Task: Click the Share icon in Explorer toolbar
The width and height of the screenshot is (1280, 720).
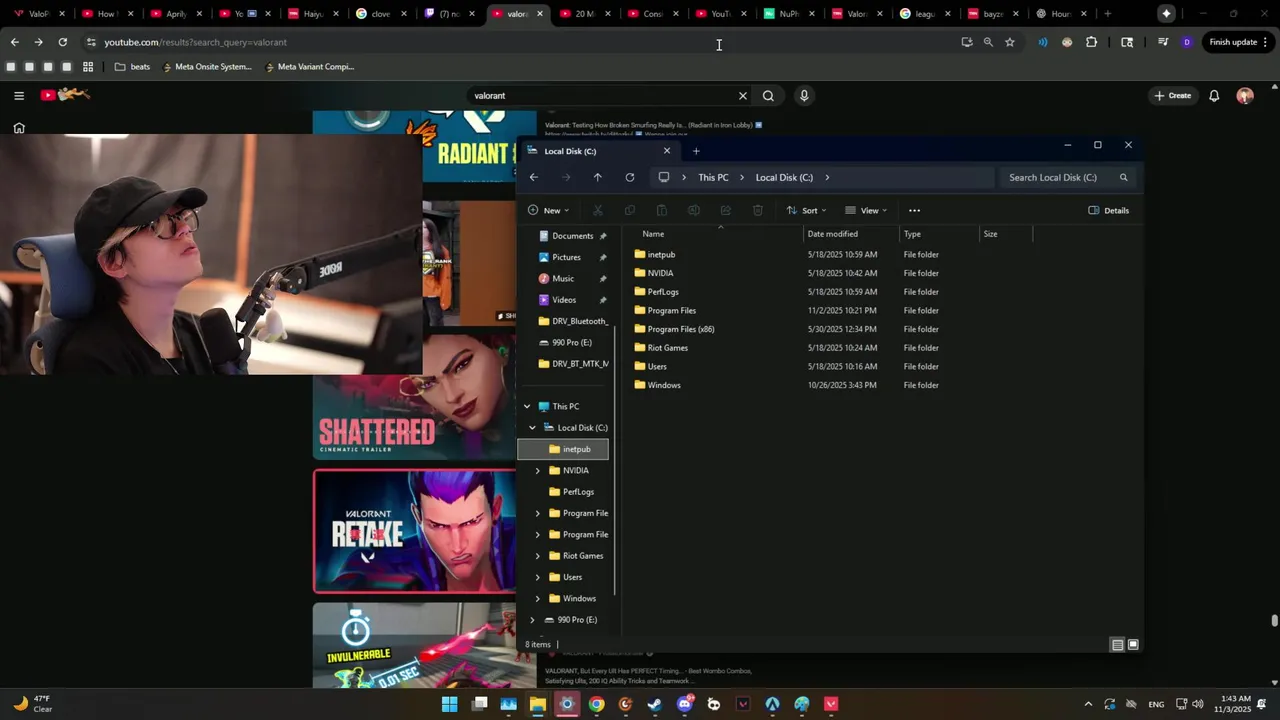Action: click(726, 210)
